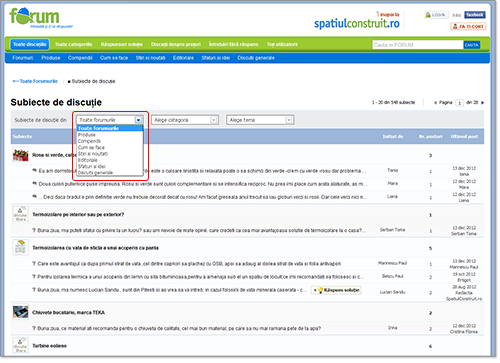Viewport: 500px width, 363px height.
Task: Click author 'Lucian Sandu' in Initiat de column
Action: (393, 292)
